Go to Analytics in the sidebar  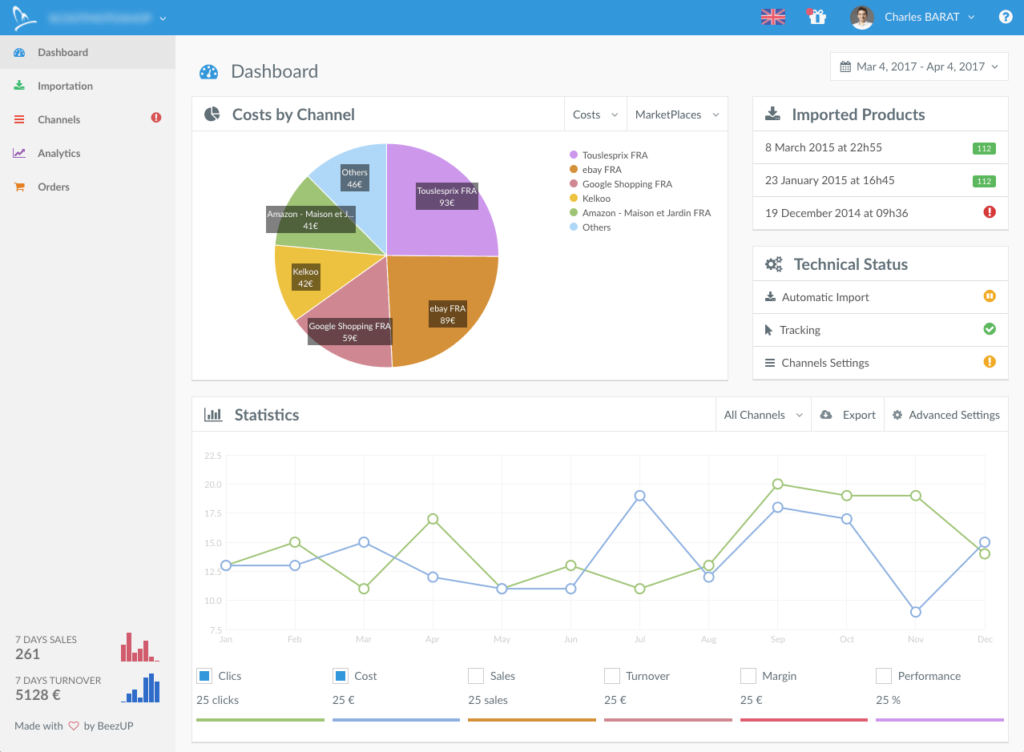pyautogui.click(x=58, y=153)
